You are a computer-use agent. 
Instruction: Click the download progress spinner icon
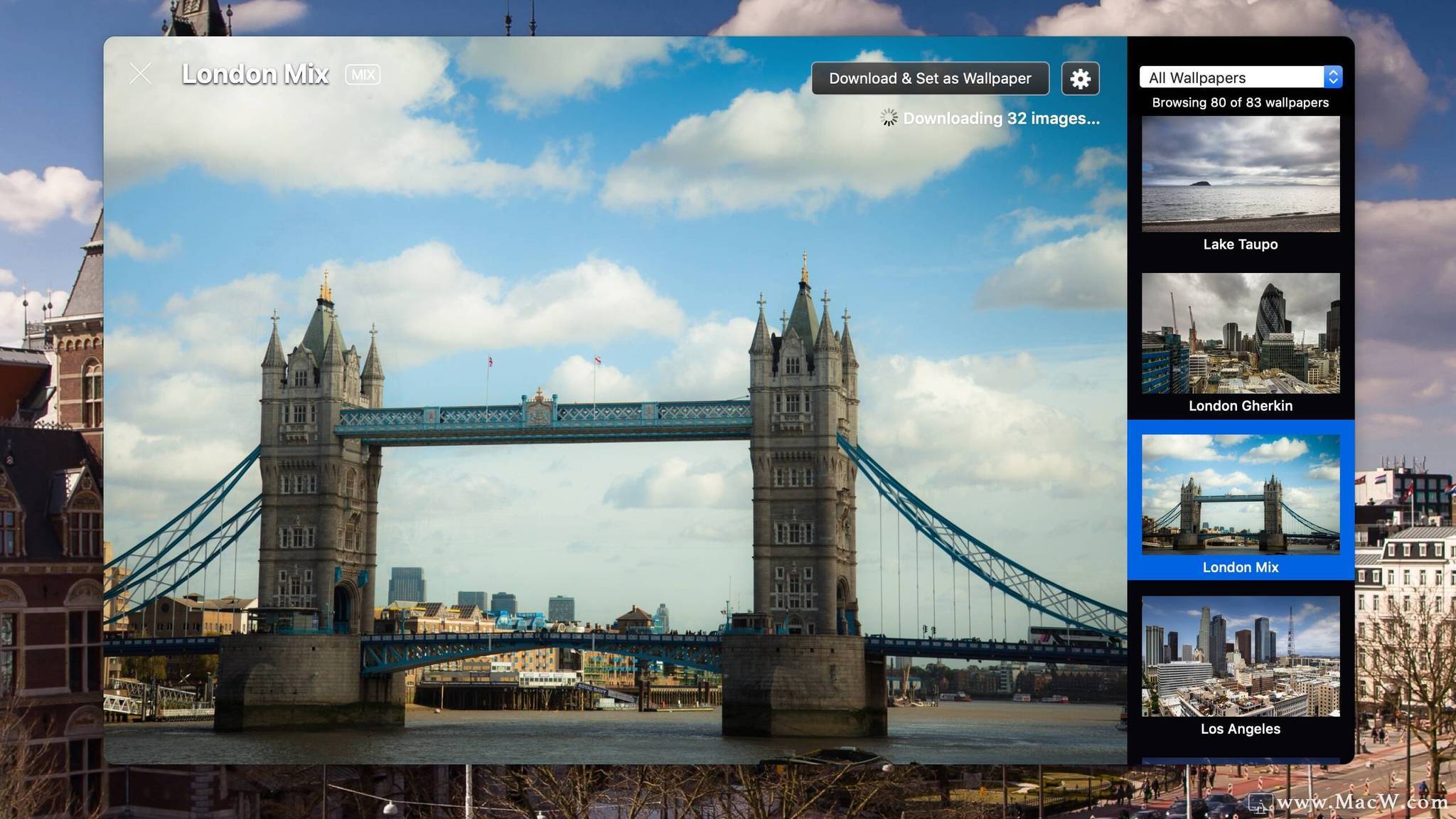[889, 118]
